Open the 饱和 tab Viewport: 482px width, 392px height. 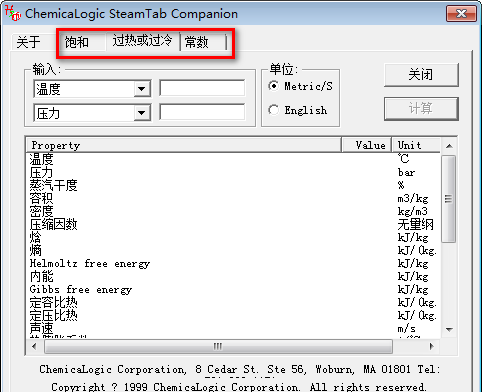coord(77,42)
